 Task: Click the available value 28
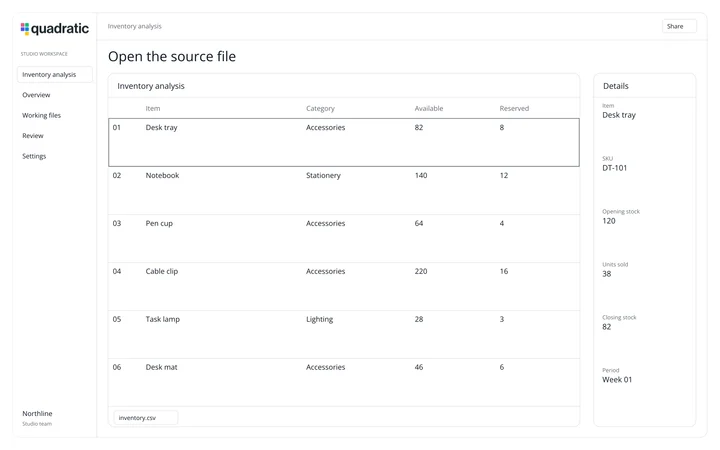pos(419,319)
